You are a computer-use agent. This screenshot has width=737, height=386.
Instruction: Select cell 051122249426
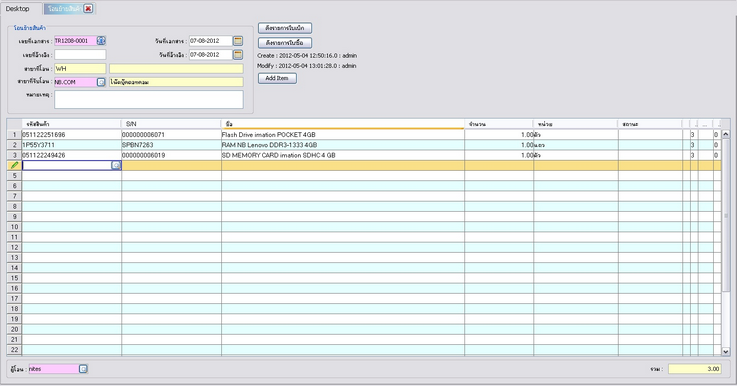[72, 155]
